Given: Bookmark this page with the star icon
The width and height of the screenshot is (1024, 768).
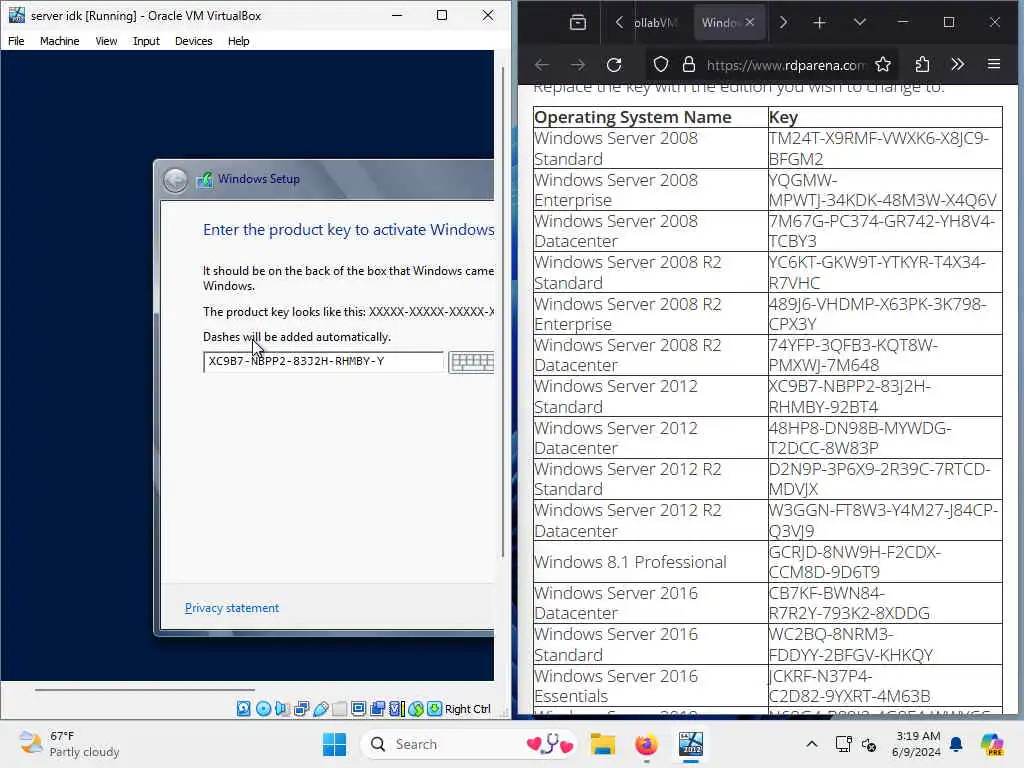Looking at the screenshot, I should tap(883, 65).
